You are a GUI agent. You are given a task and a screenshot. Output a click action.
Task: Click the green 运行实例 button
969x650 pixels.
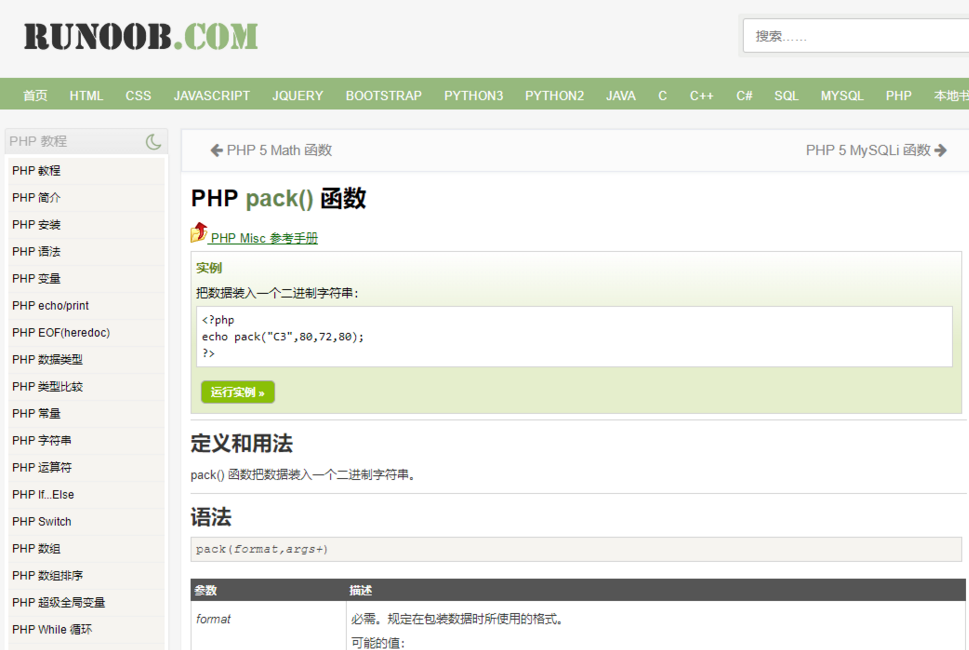[237, 392]
